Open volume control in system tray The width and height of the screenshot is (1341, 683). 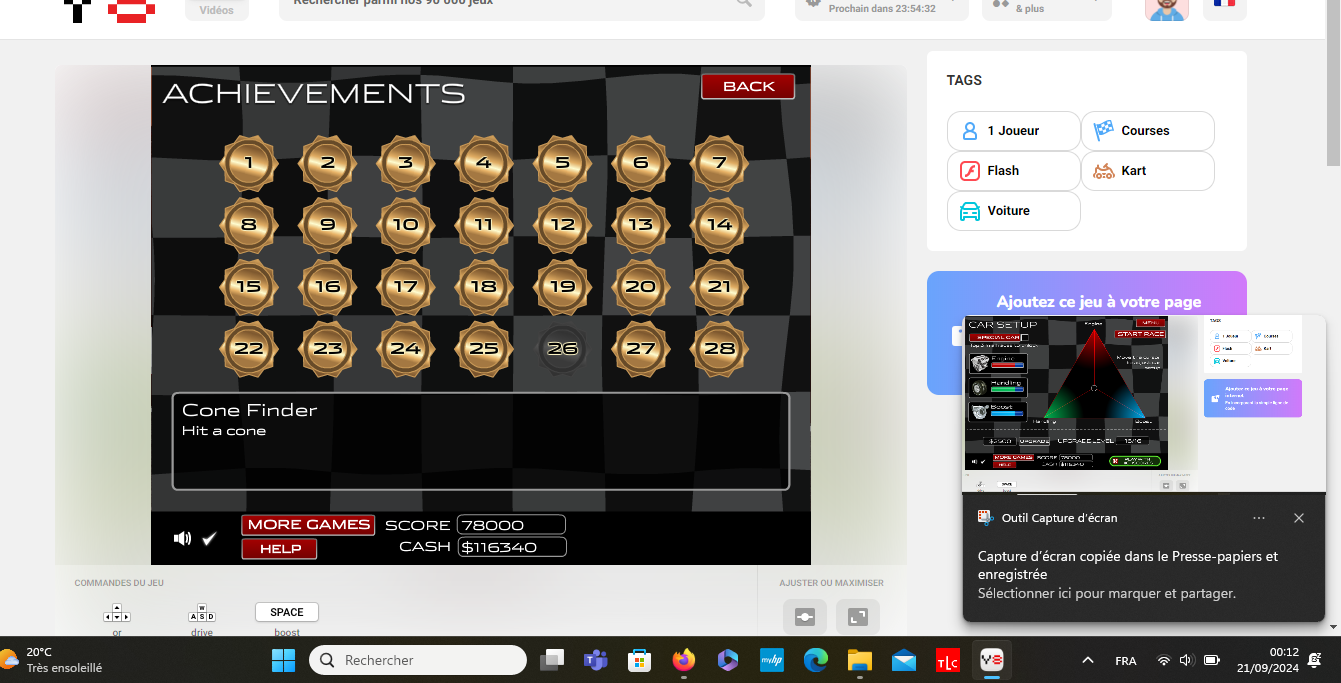[x=1187, y=660]
